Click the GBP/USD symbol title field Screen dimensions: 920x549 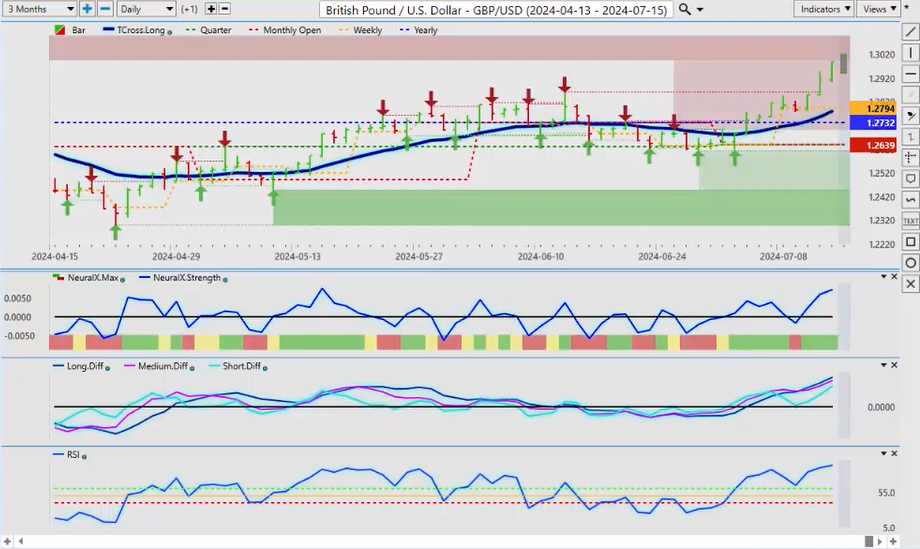click(x=496, y=9)
